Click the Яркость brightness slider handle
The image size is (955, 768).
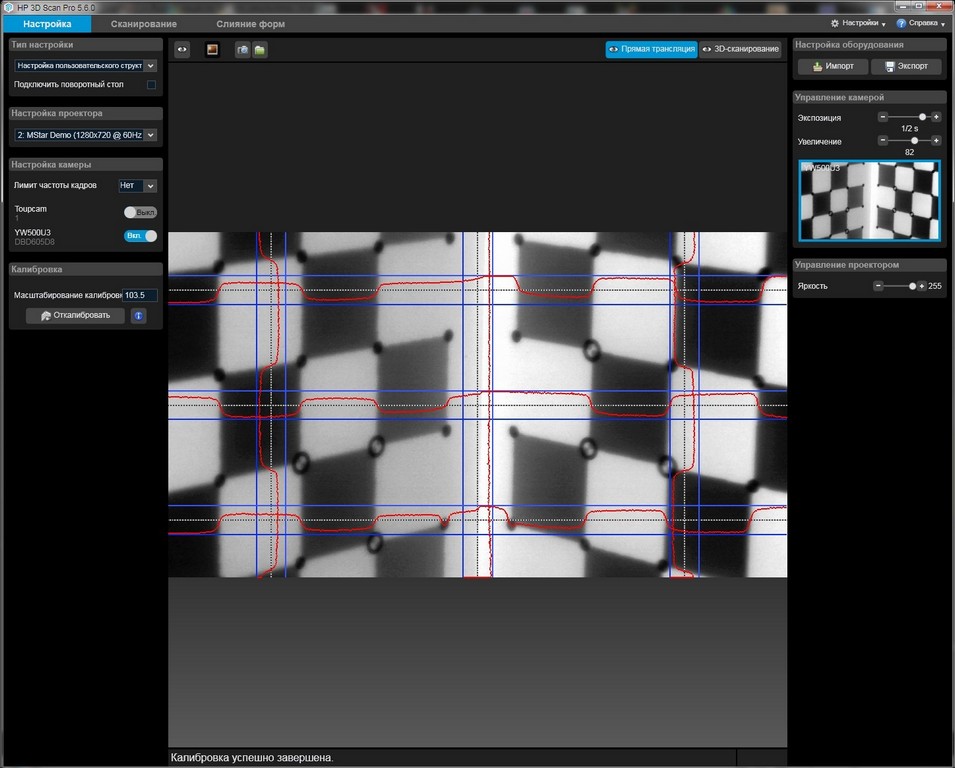click(912, 286)
